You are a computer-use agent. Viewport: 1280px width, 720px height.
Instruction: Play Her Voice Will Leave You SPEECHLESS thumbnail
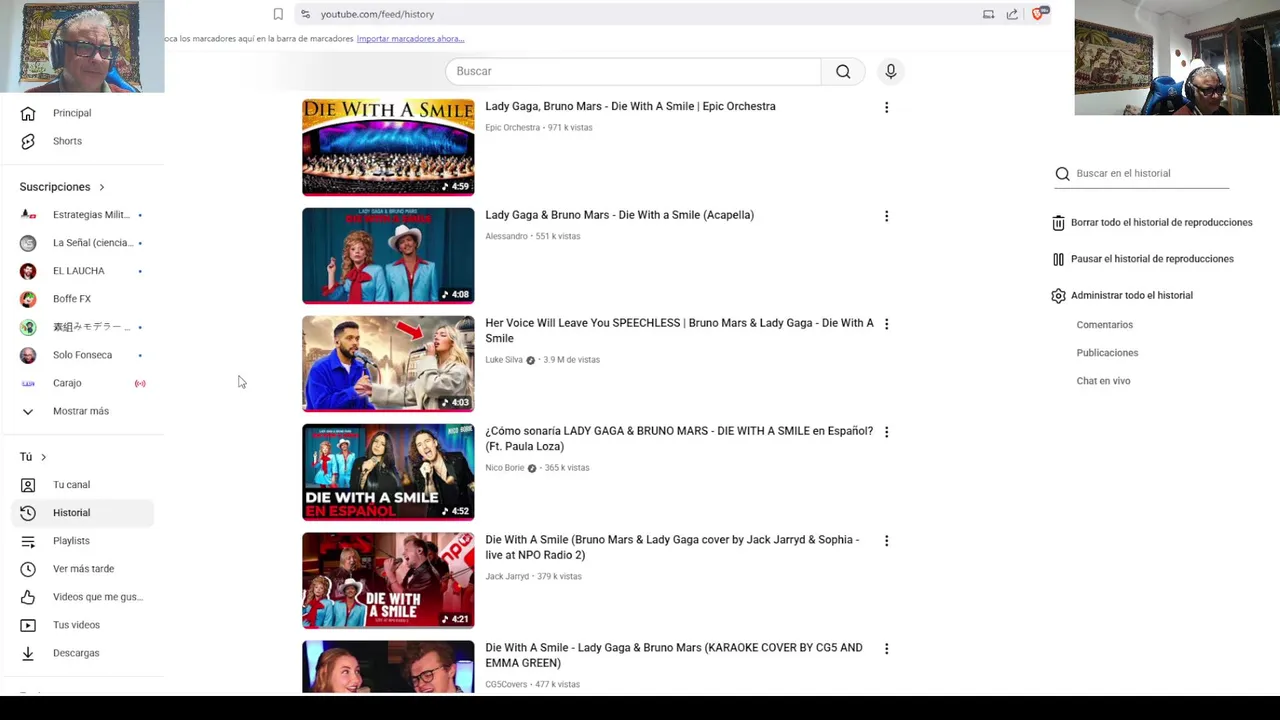(x=388, y=364)
